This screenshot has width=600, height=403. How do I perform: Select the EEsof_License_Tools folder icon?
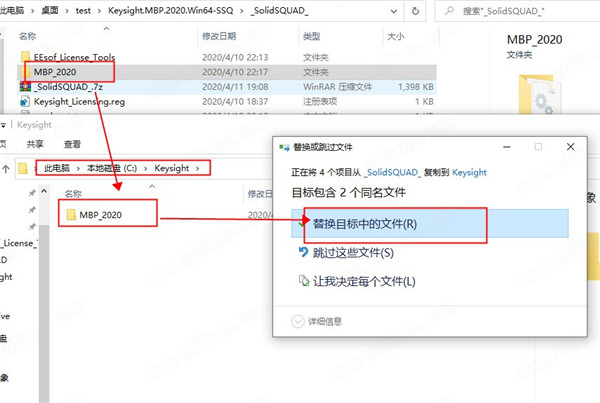tap(25, 57)
